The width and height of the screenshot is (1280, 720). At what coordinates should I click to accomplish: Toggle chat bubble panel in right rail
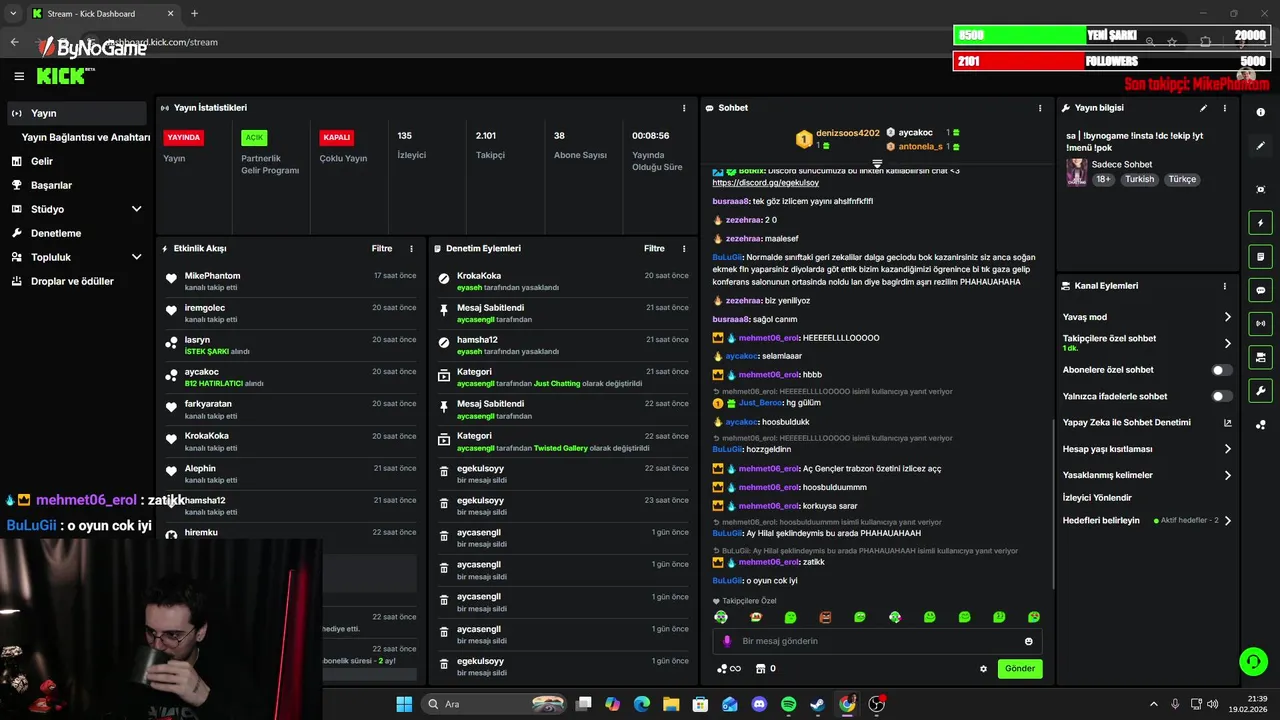point(1261,290)
